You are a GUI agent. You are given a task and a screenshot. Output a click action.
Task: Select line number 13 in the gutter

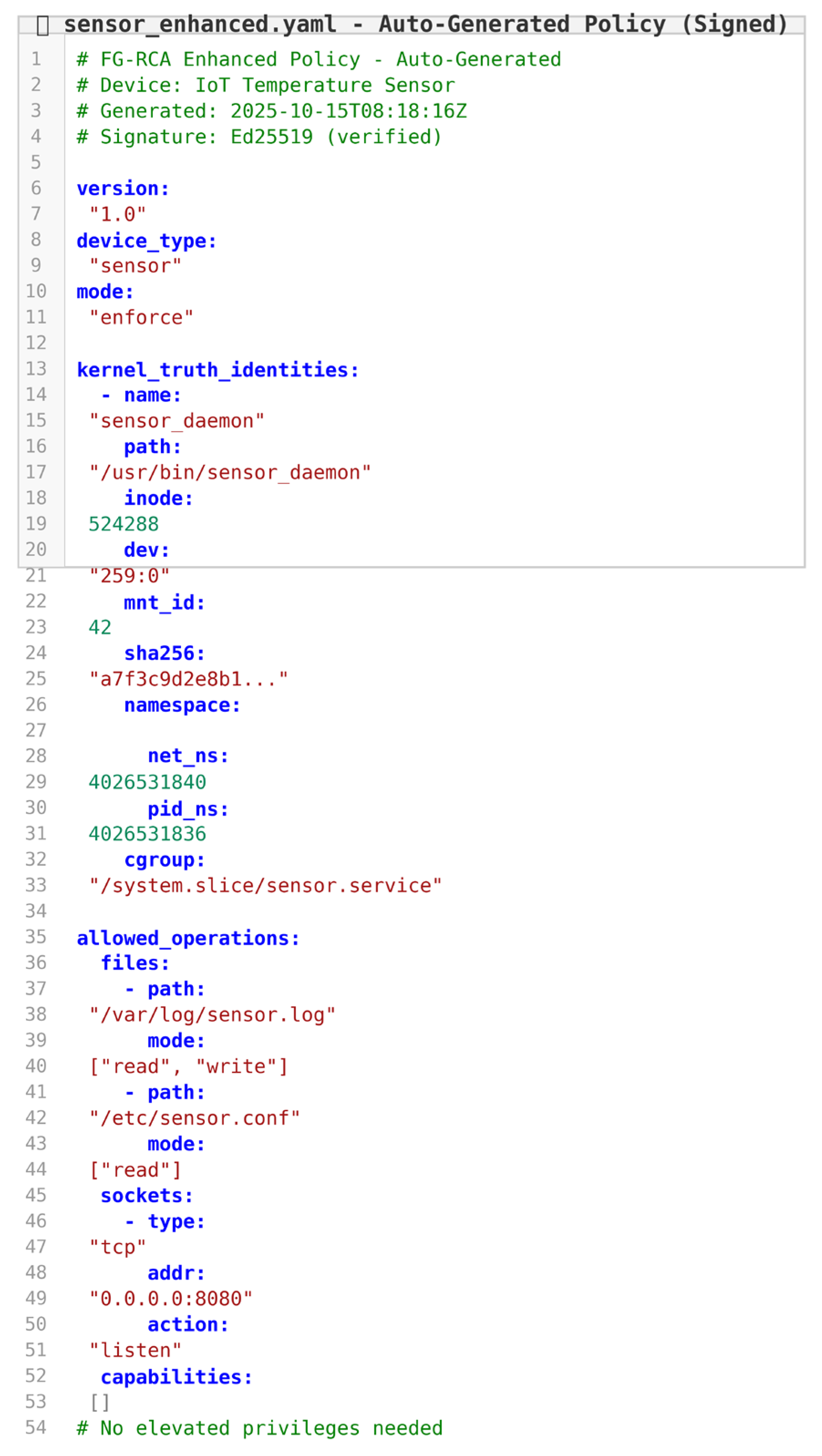(36, 369)
